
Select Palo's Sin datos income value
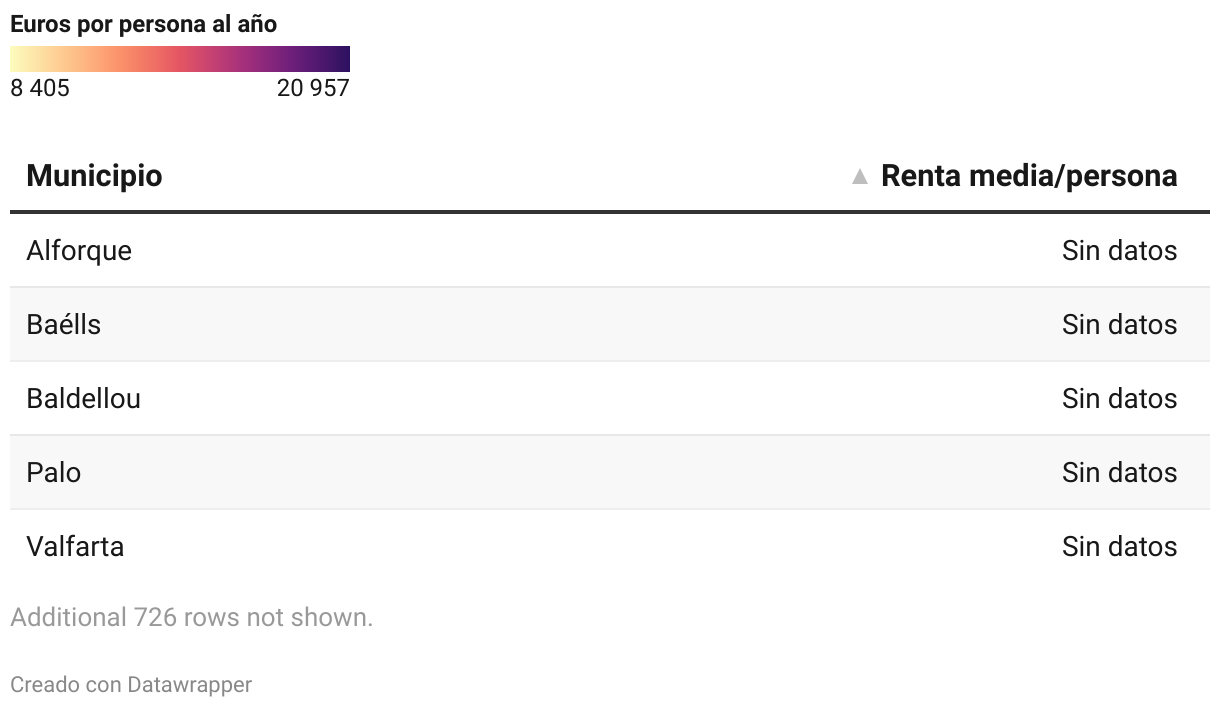1119,472
